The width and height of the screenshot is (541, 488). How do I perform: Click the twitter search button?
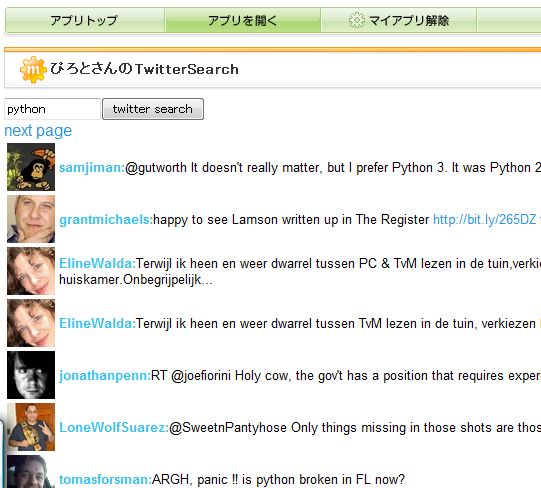[x=153, y=109]
